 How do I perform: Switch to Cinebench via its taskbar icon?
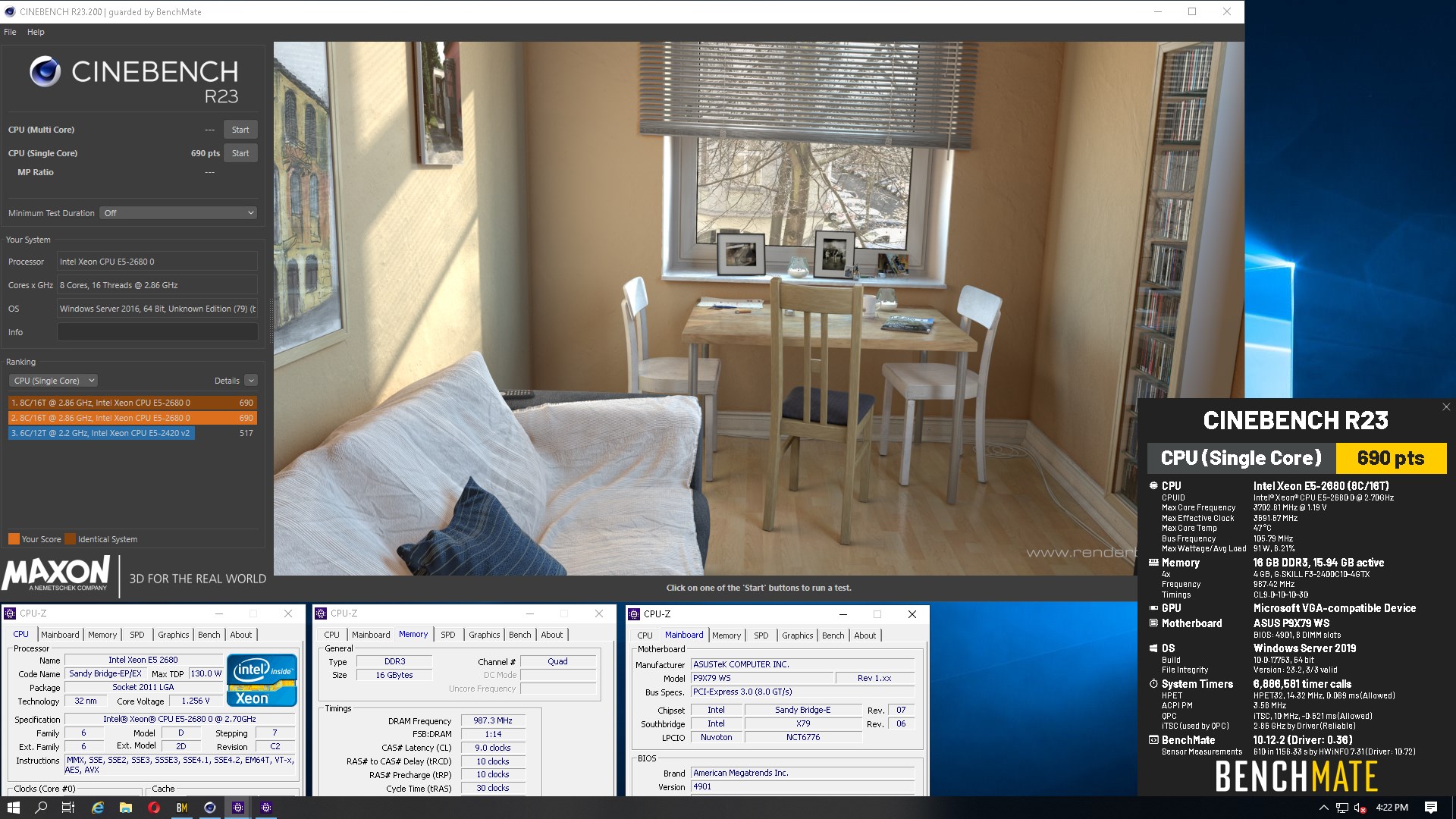coord(210,808)
